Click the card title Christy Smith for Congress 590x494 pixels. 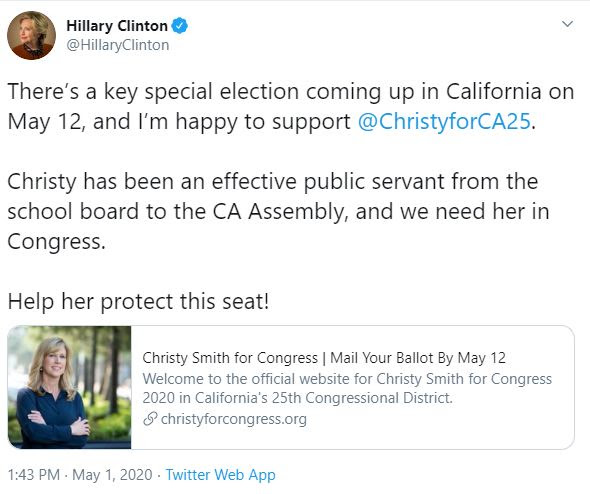point(230,358)
